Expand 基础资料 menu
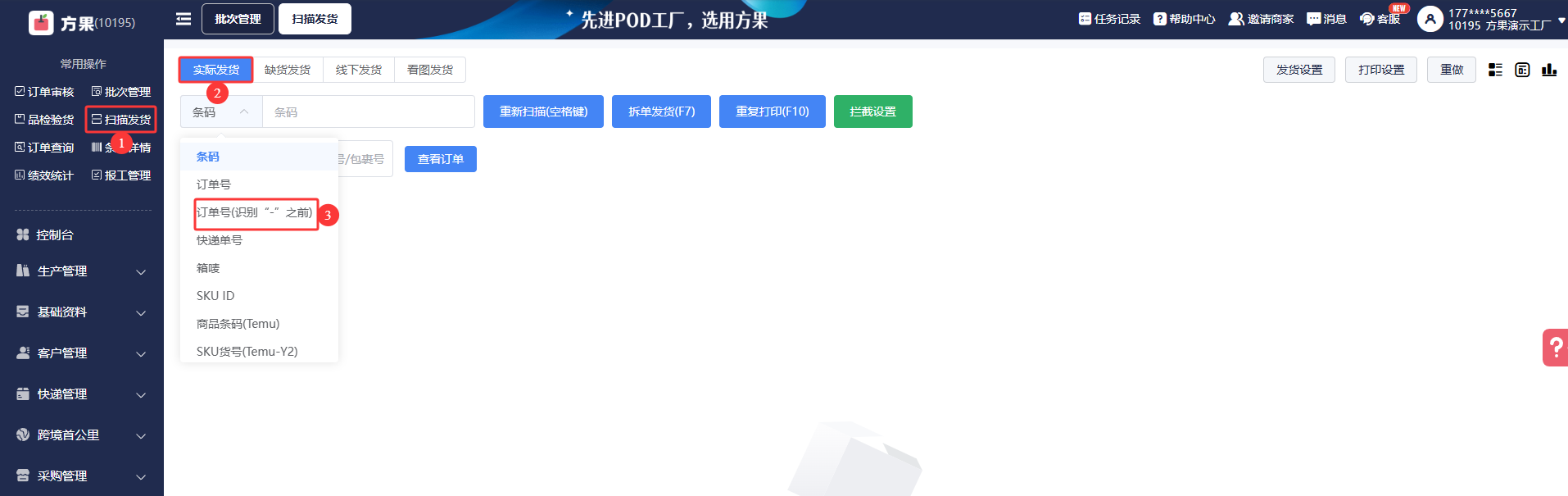1568x496 pixels. click(x=82, y=312)
